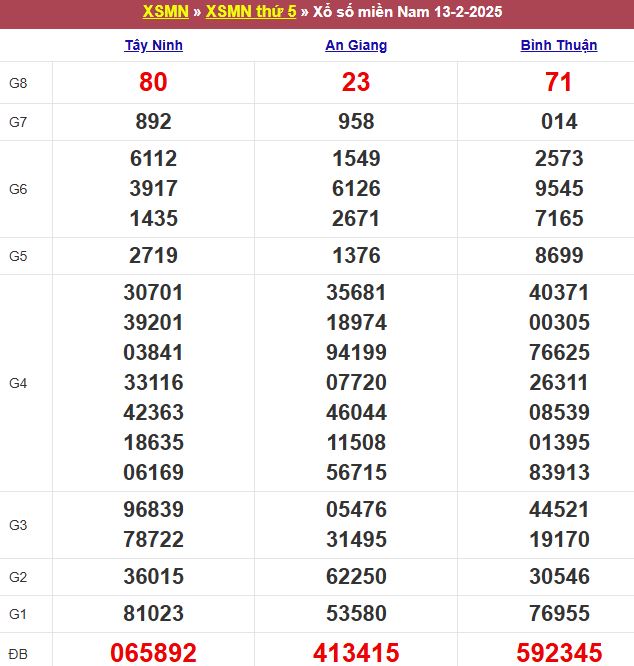Screen dimensions: 634x666
Task: Open the Tây Ninh province link
Action: click(x=154, y=45)
